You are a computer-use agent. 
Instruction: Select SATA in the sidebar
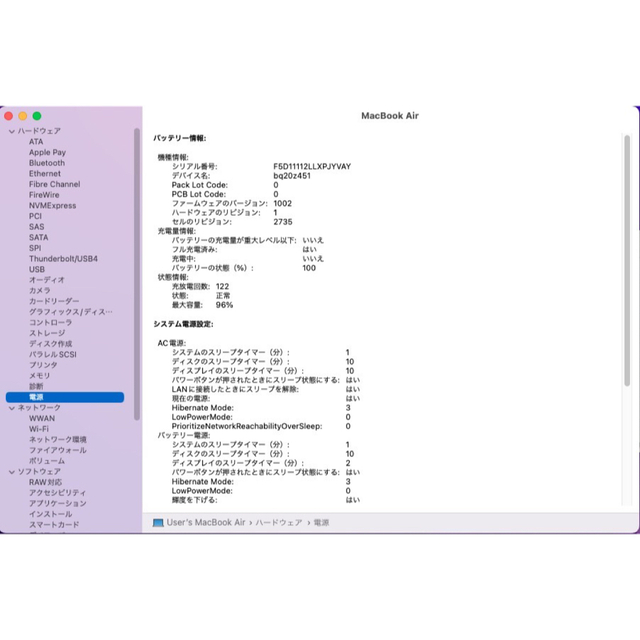pos(38,237)
